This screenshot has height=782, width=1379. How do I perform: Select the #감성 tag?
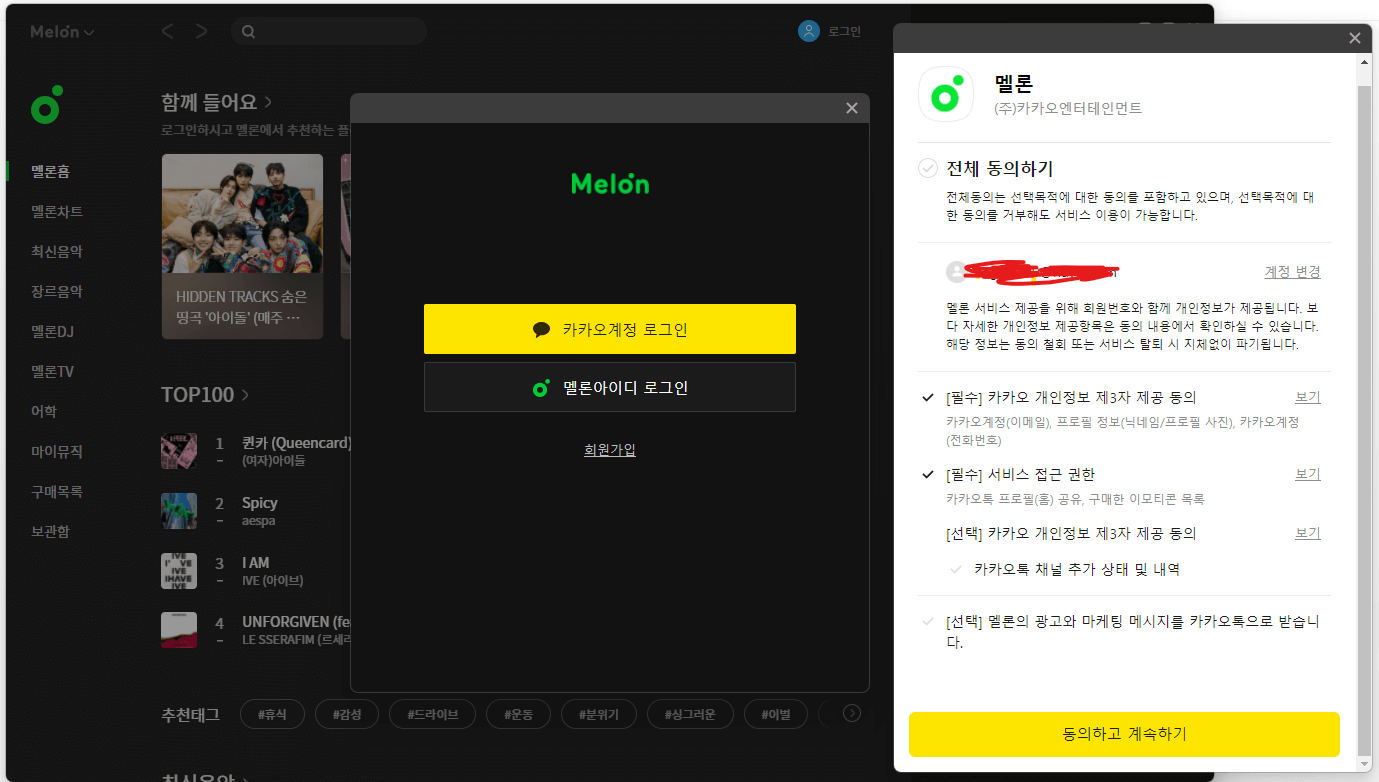[x=347, y=714]
